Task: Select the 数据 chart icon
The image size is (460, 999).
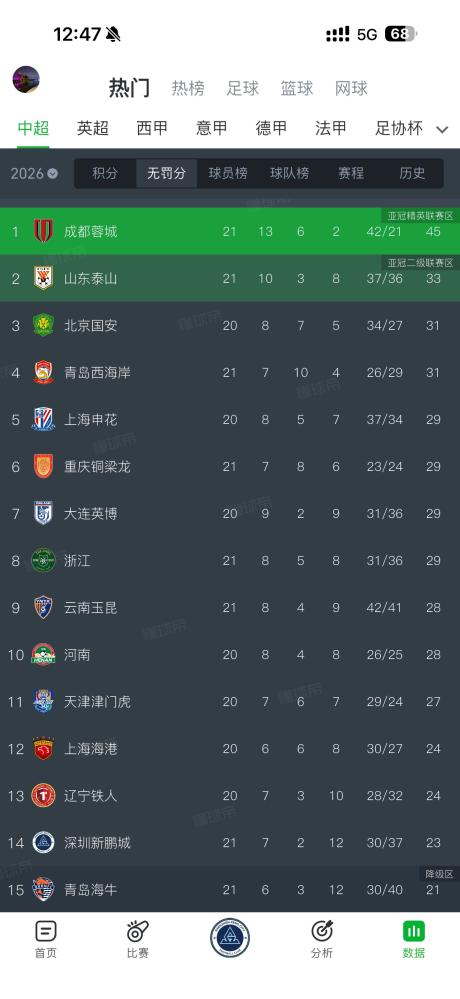Action: (x=413, y=931)
